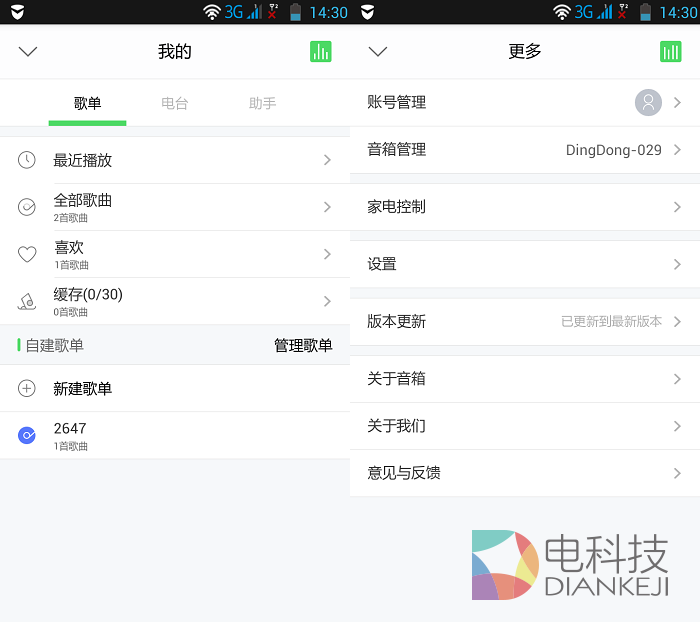
Task: Select the 版本更新 menu entry
Action: click(525, 321)
